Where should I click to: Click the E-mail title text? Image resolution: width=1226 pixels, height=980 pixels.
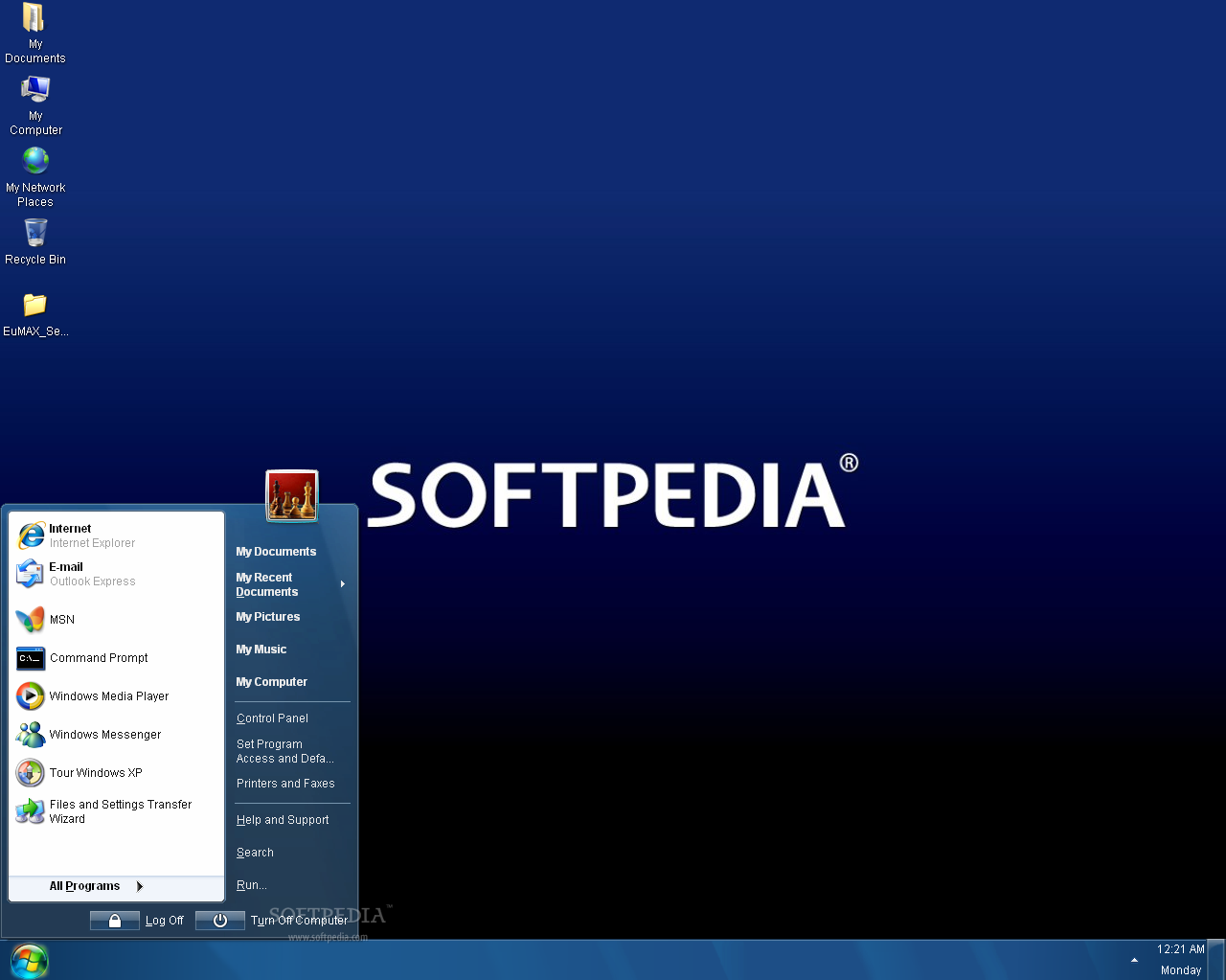point(66,567)
